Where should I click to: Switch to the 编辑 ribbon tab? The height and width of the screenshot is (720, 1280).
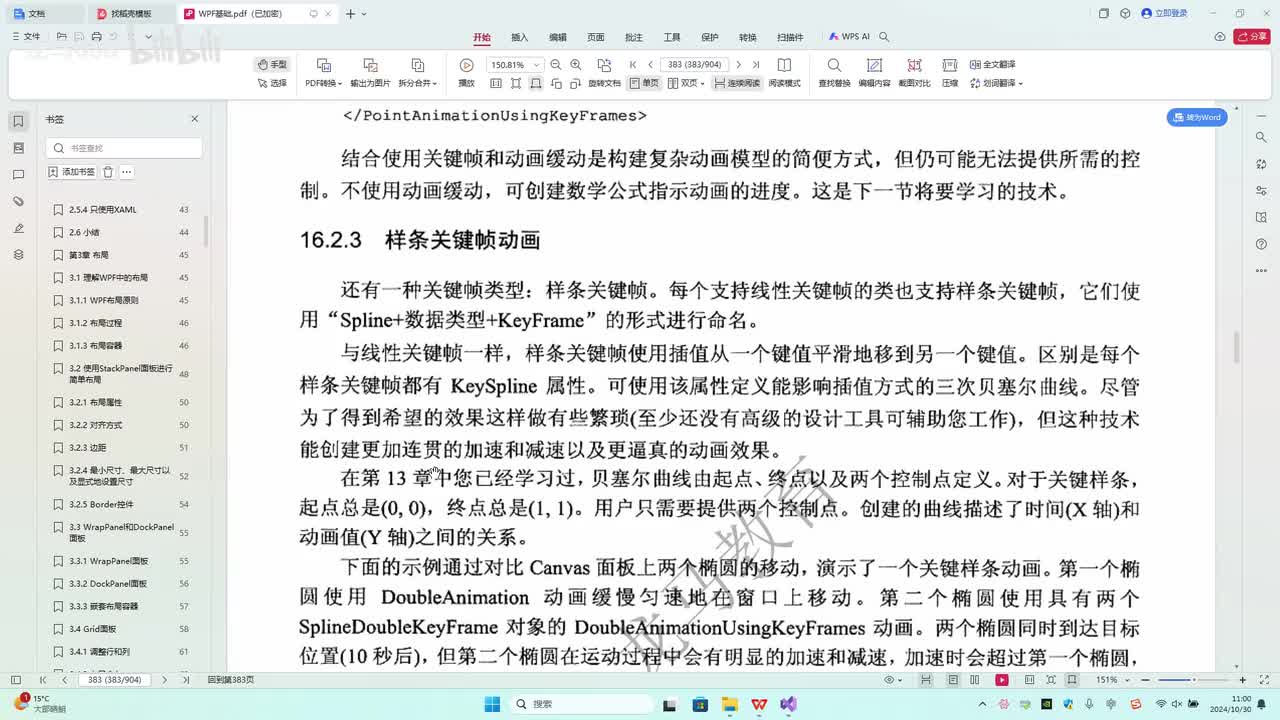(x=558, y=37)
